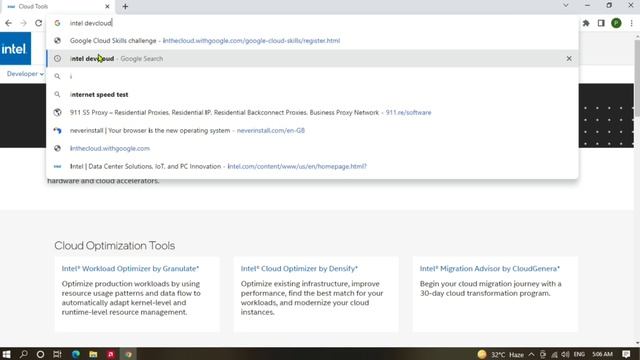Open Windows taskbar search
Viewport: 640px width, 360px height.
(24, 354)
